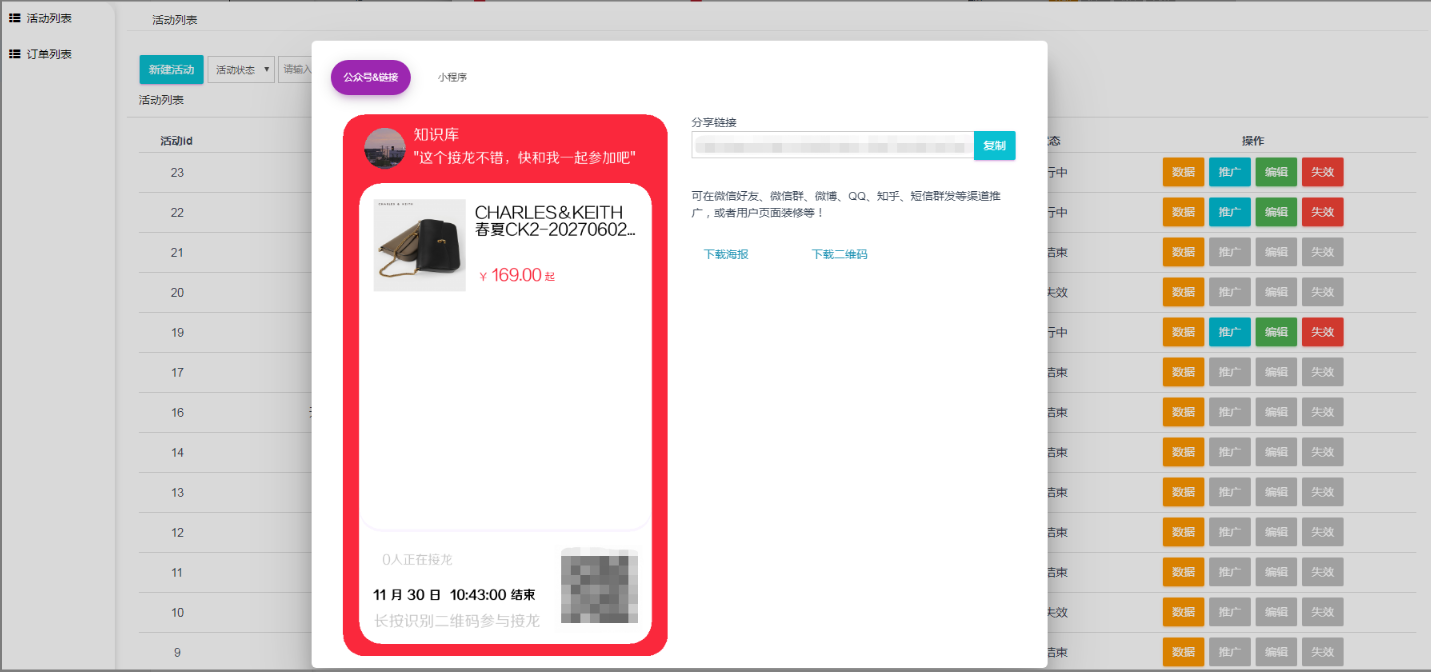This screenshot has height=672, width=1431.
Task: Open 数据 for activity 16
Action: 1183,412
